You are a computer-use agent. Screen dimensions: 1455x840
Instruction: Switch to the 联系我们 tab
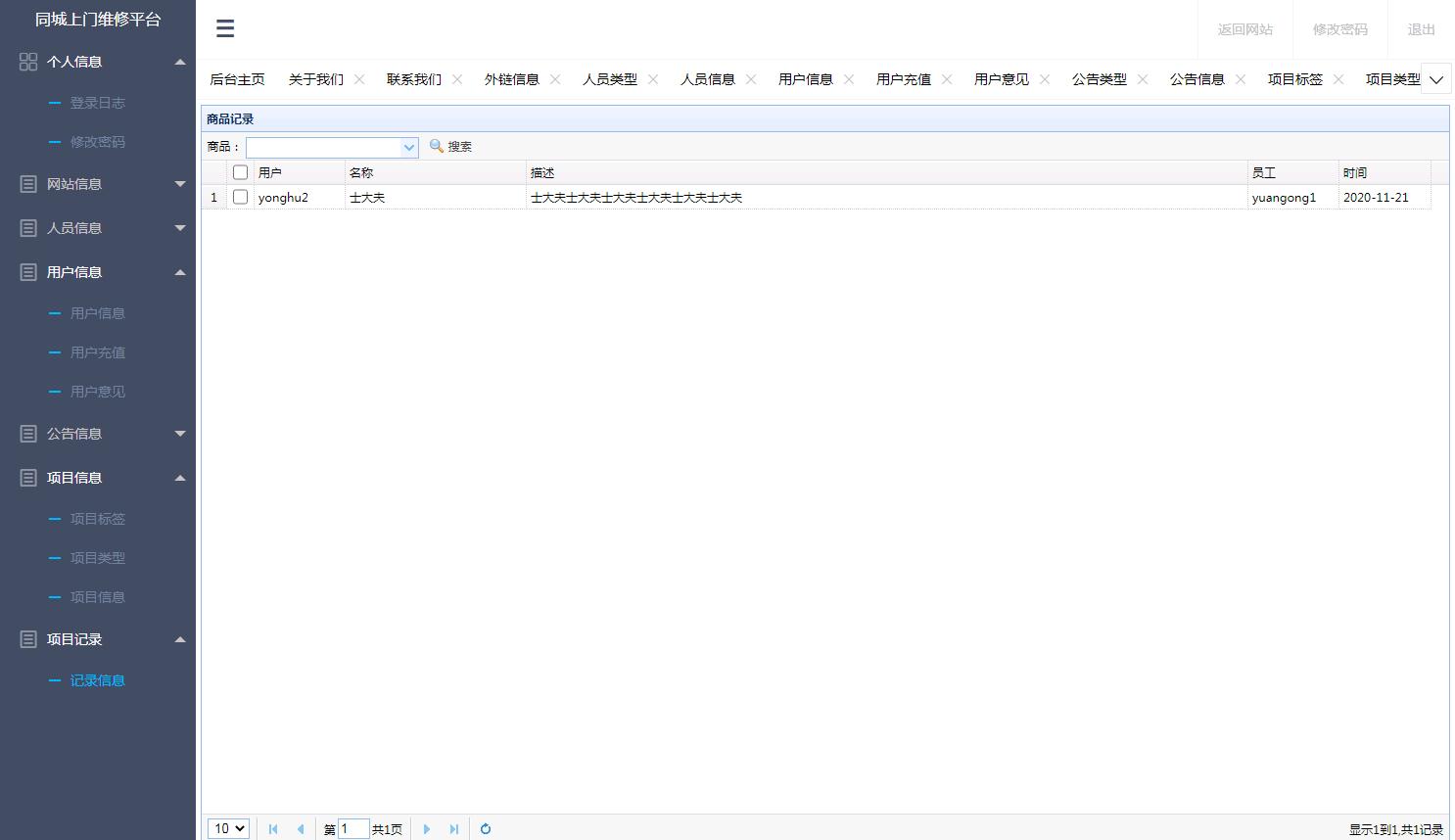[414, 79]
